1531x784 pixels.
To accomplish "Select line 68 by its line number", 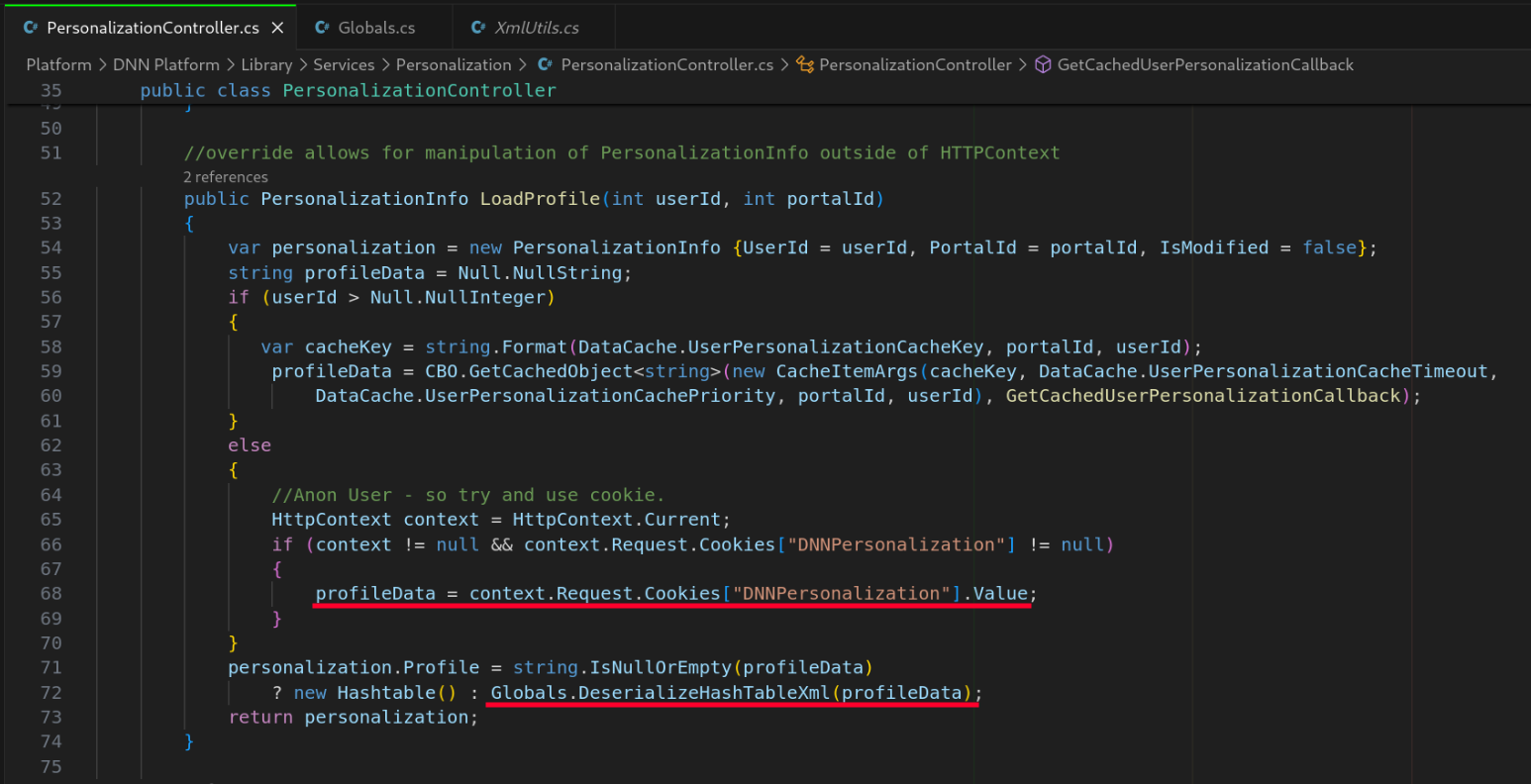I will 51,594.
